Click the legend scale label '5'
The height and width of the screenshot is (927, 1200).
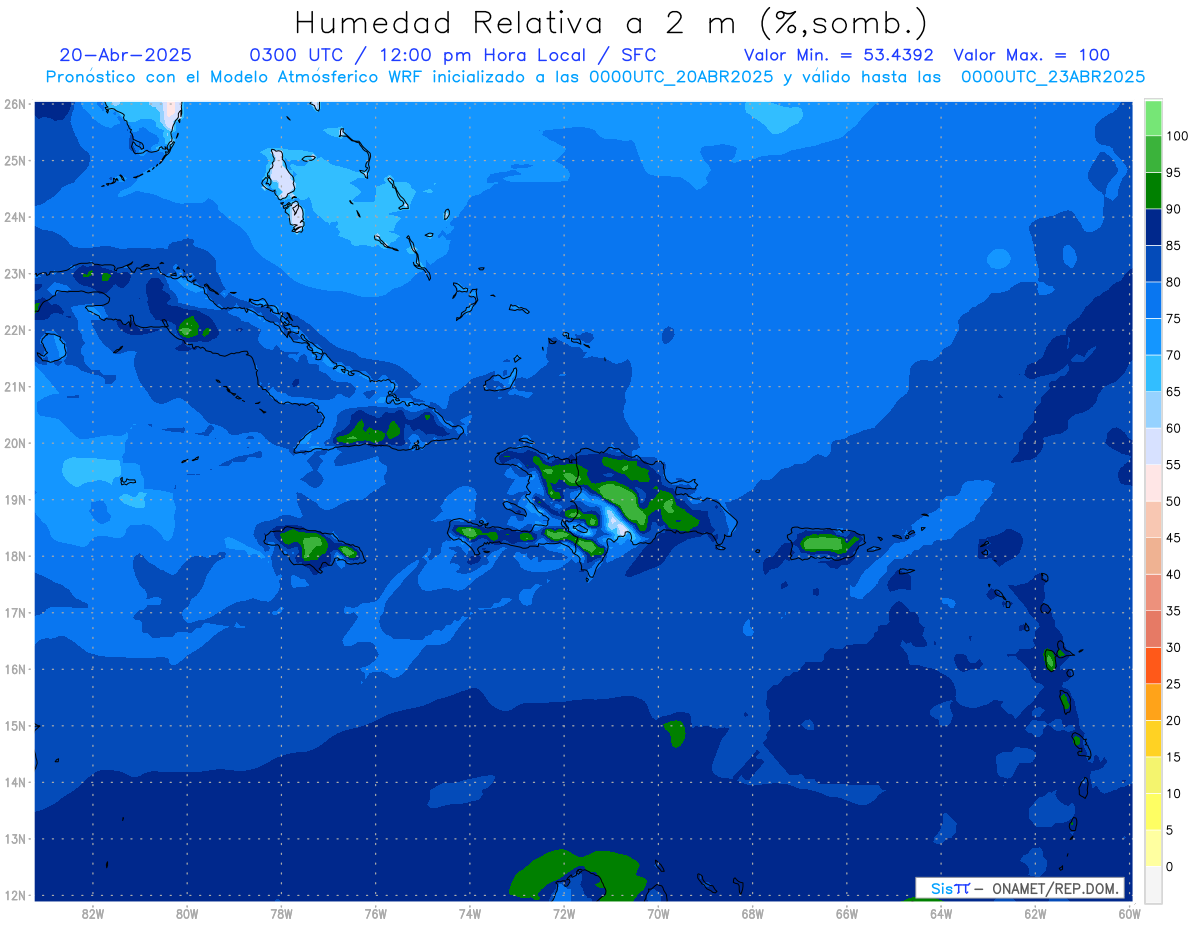(1169, 830)
